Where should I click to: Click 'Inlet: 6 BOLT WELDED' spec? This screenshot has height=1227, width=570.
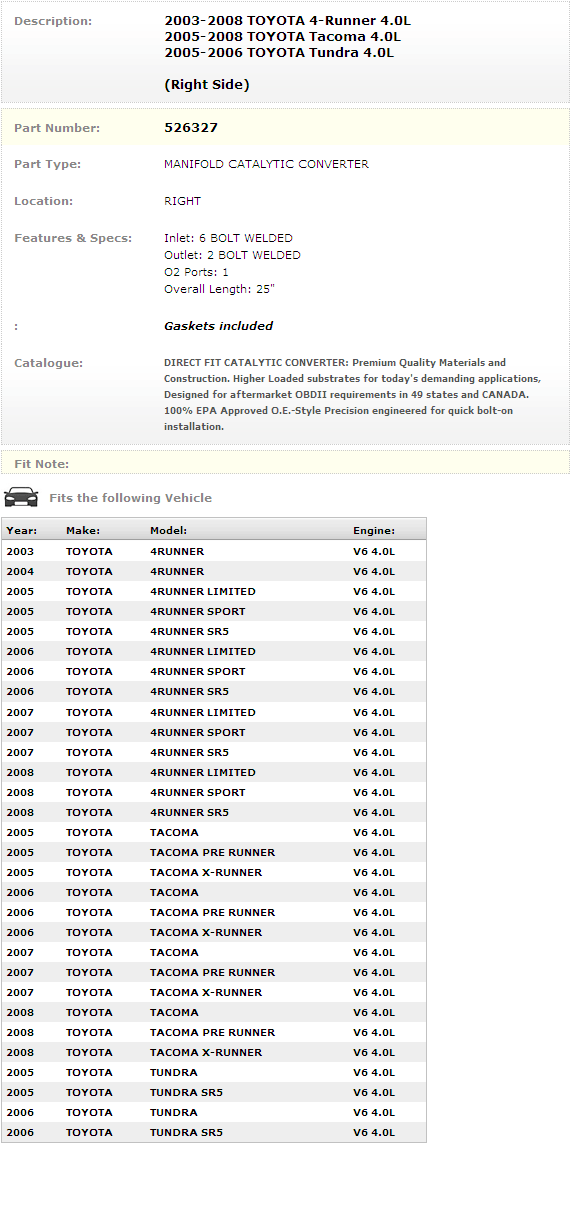228,238
